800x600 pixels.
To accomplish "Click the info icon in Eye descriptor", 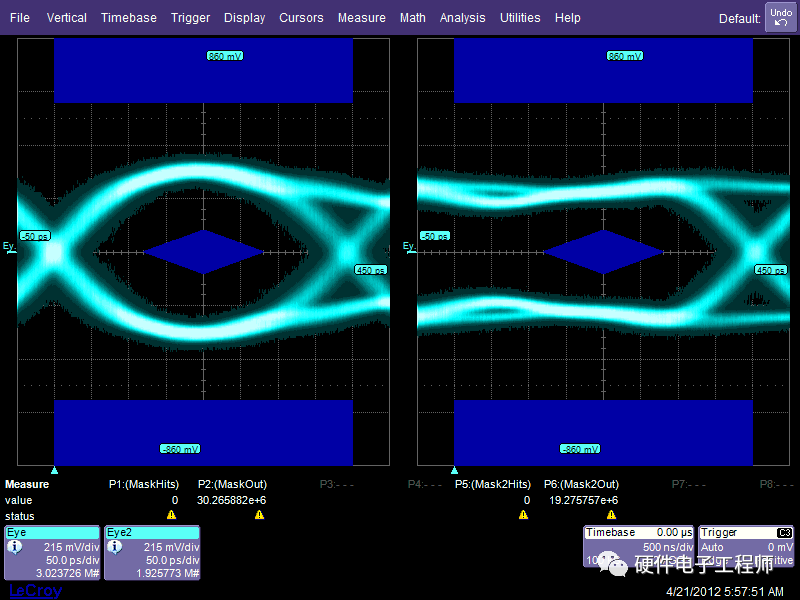I will point(15,547).
